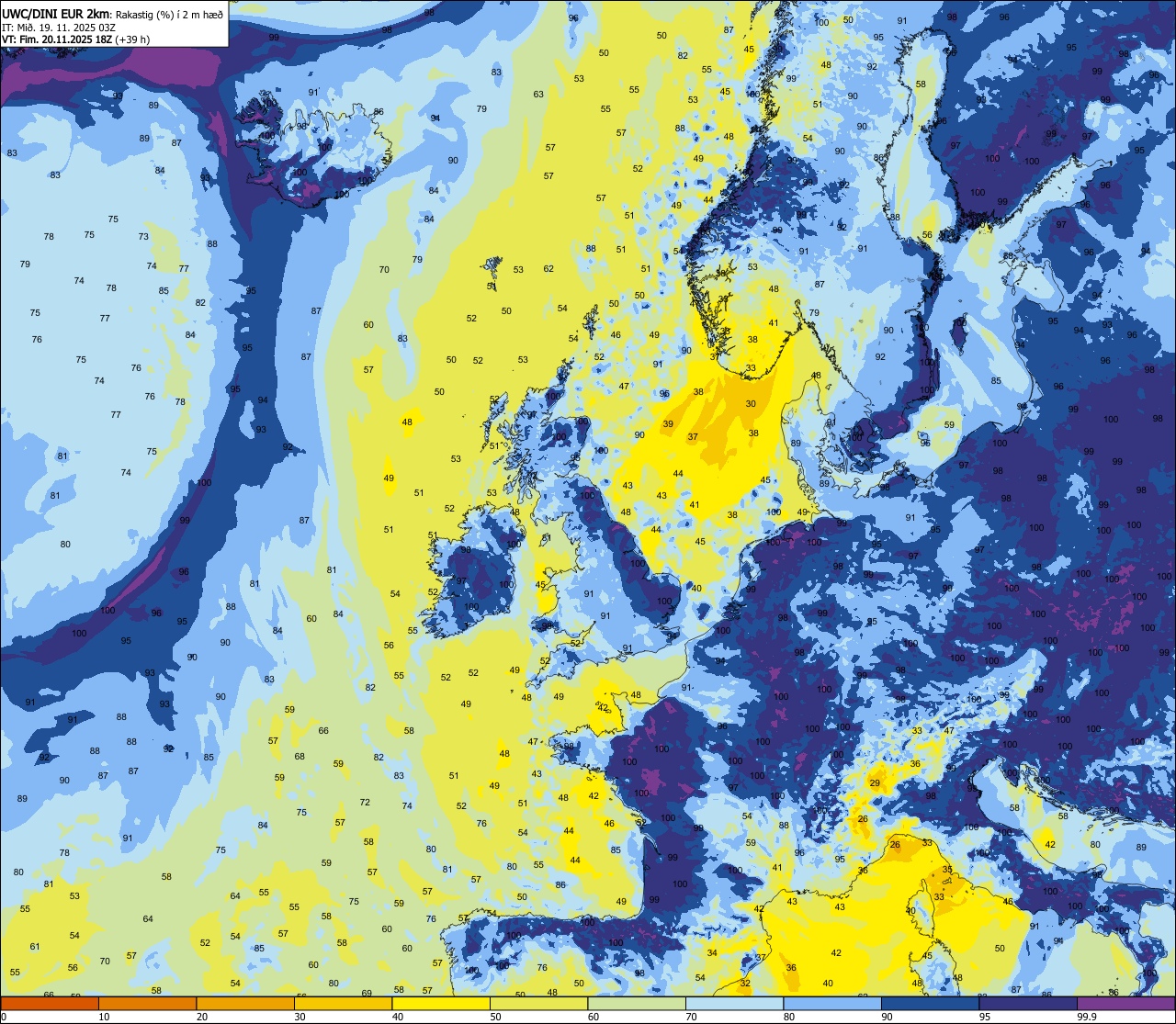1176x1024 pixels.
Task: Click the humidity value 62 on the map
Action: (548, 268)
